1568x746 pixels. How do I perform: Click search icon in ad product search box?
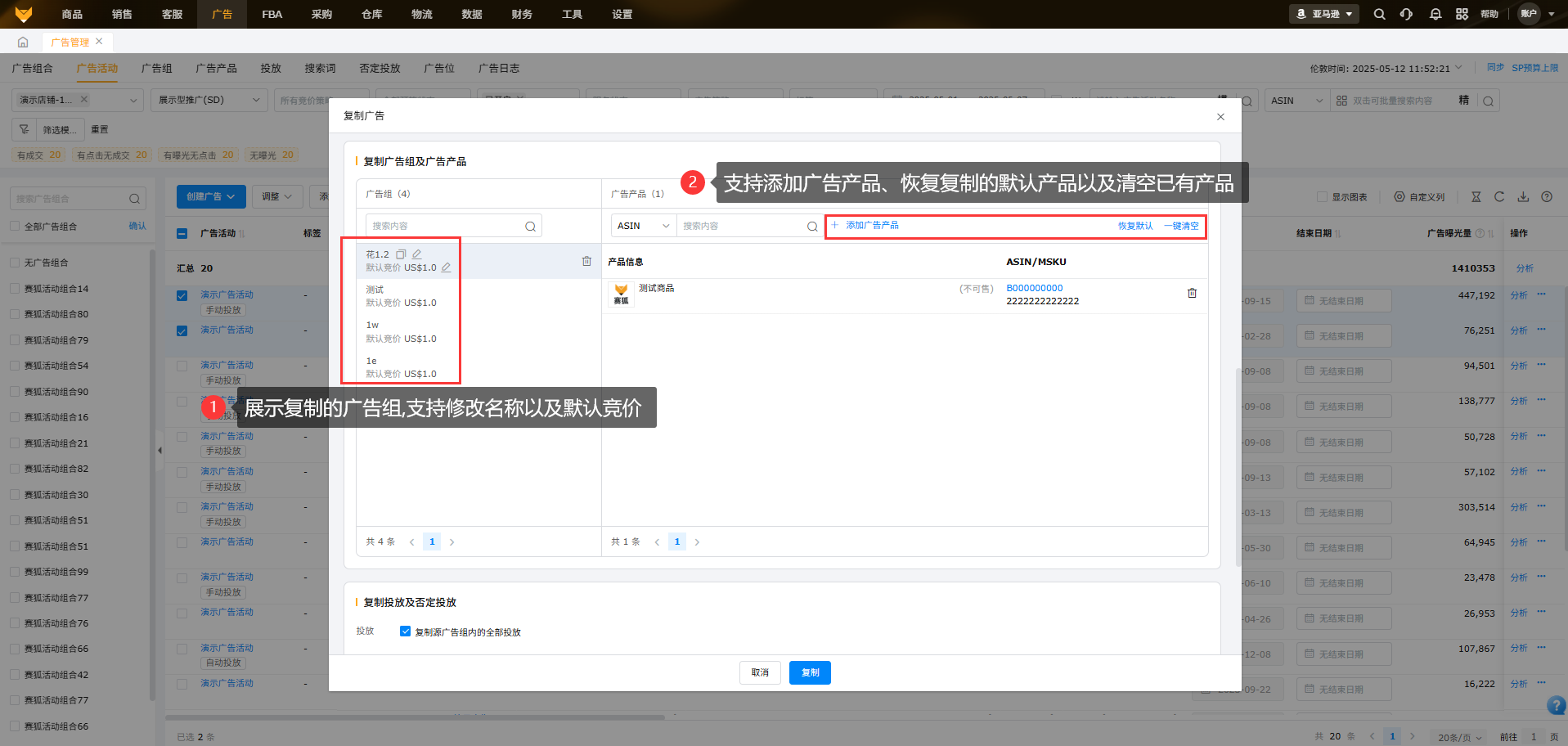point(812,227)
